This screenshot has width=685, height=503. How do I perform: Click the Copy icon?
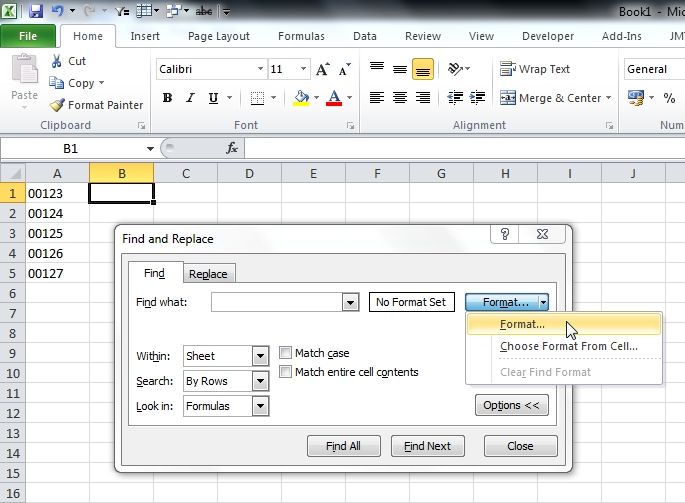pos(56,83)
